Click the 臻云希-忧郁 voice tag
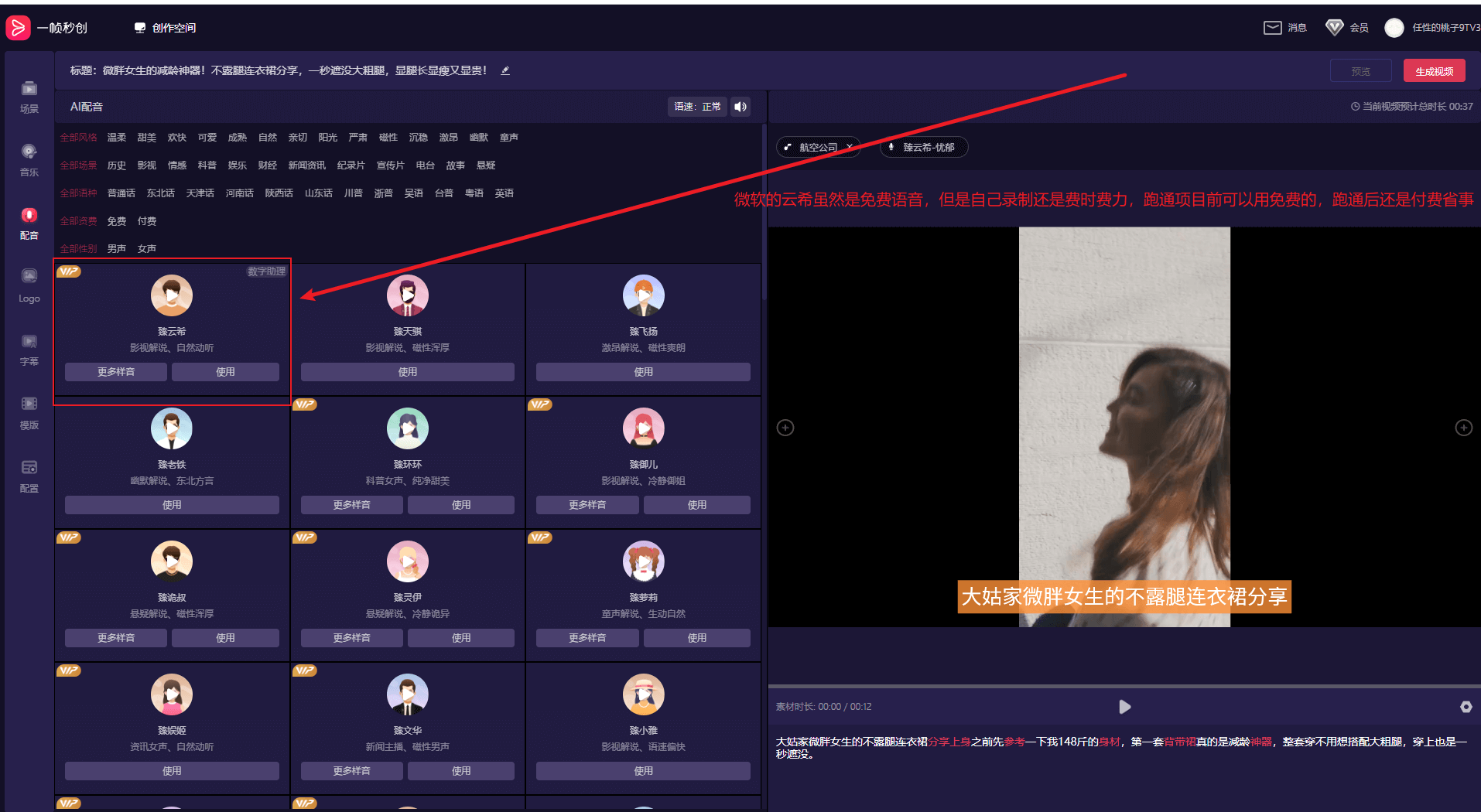 coord(924,147)
